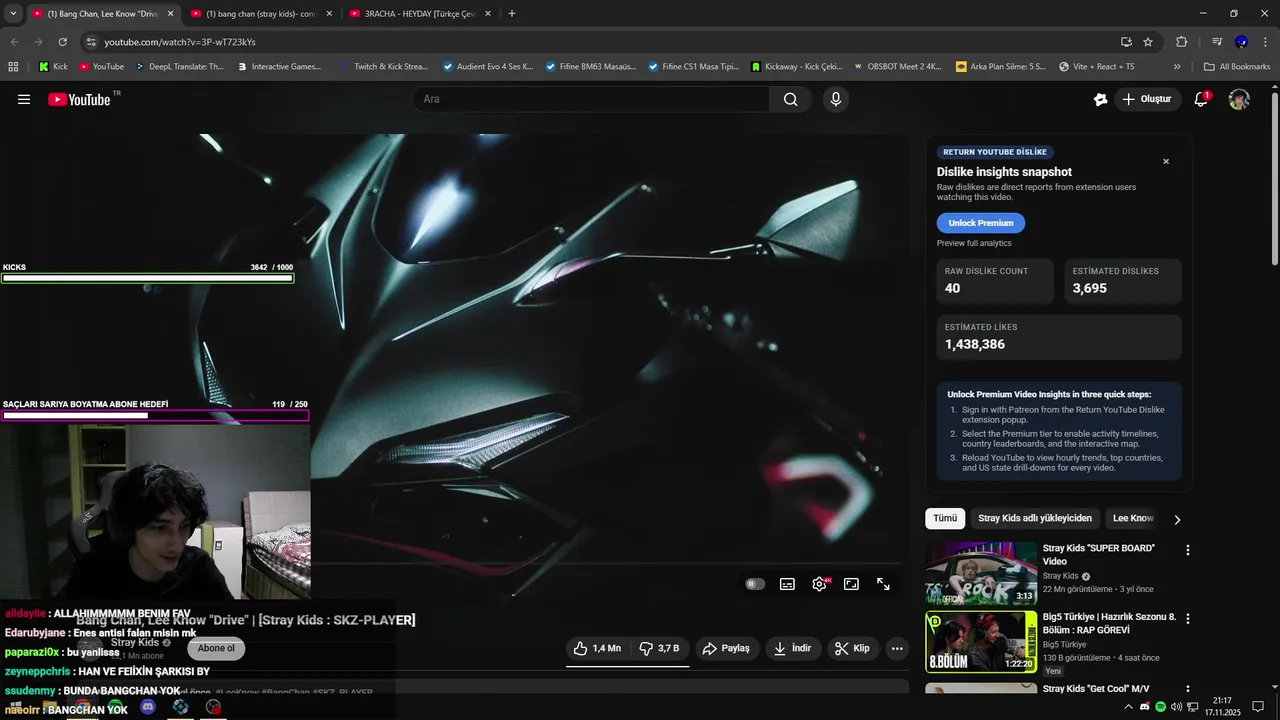Open the account avatar menu
1280x720 pixels.
coord(1239,99)
